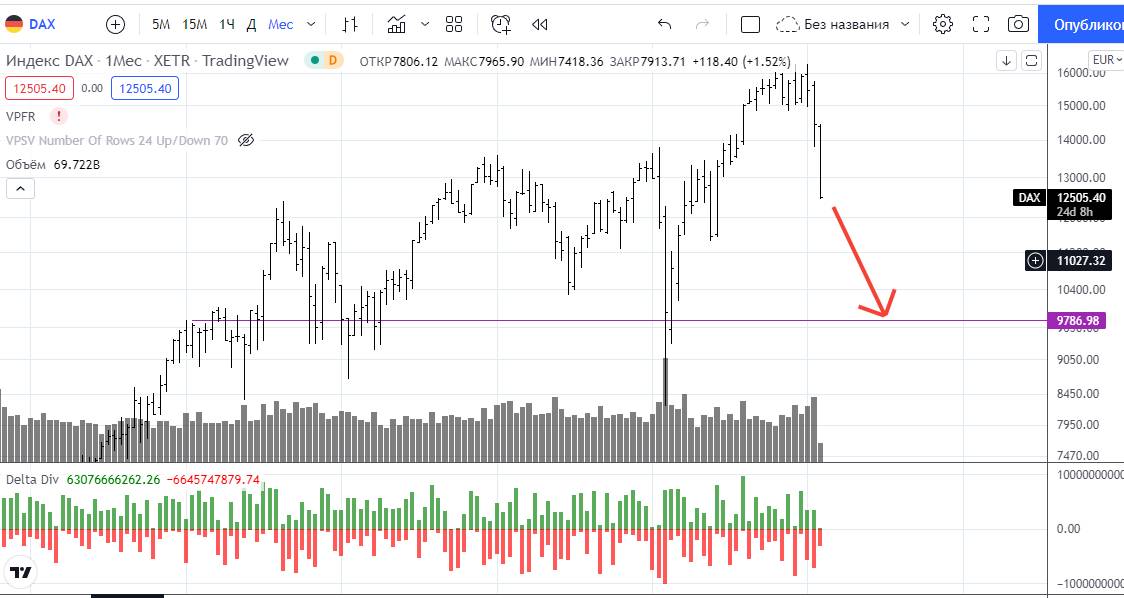Screen dimensions: 1124x598
Task: Collapse the indicator legend with chevron button
Action: [x=20, y=189]
